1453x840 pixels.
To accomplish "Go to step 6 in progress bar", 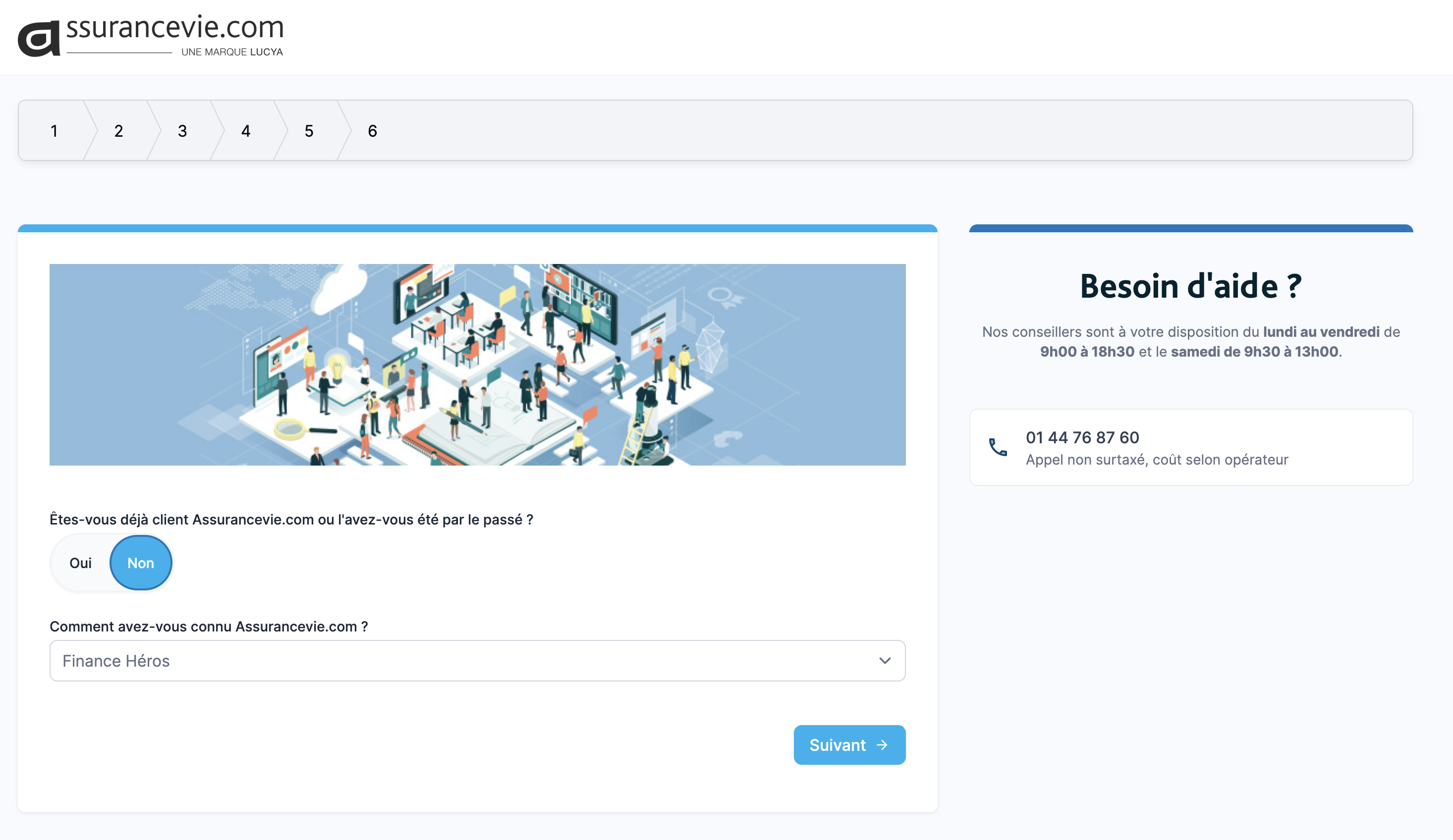I will tap(373, 131).
